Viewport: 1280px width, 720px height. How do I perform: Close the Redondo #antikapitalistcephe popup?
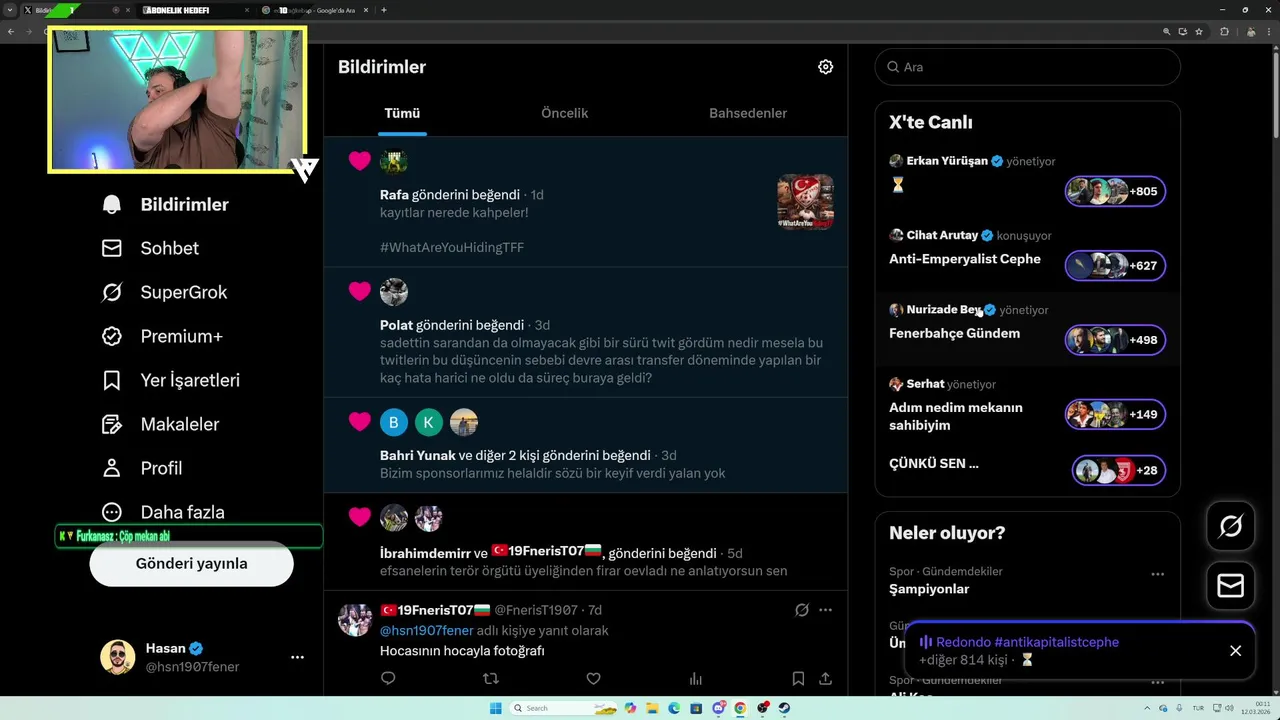pos(1235,651)
